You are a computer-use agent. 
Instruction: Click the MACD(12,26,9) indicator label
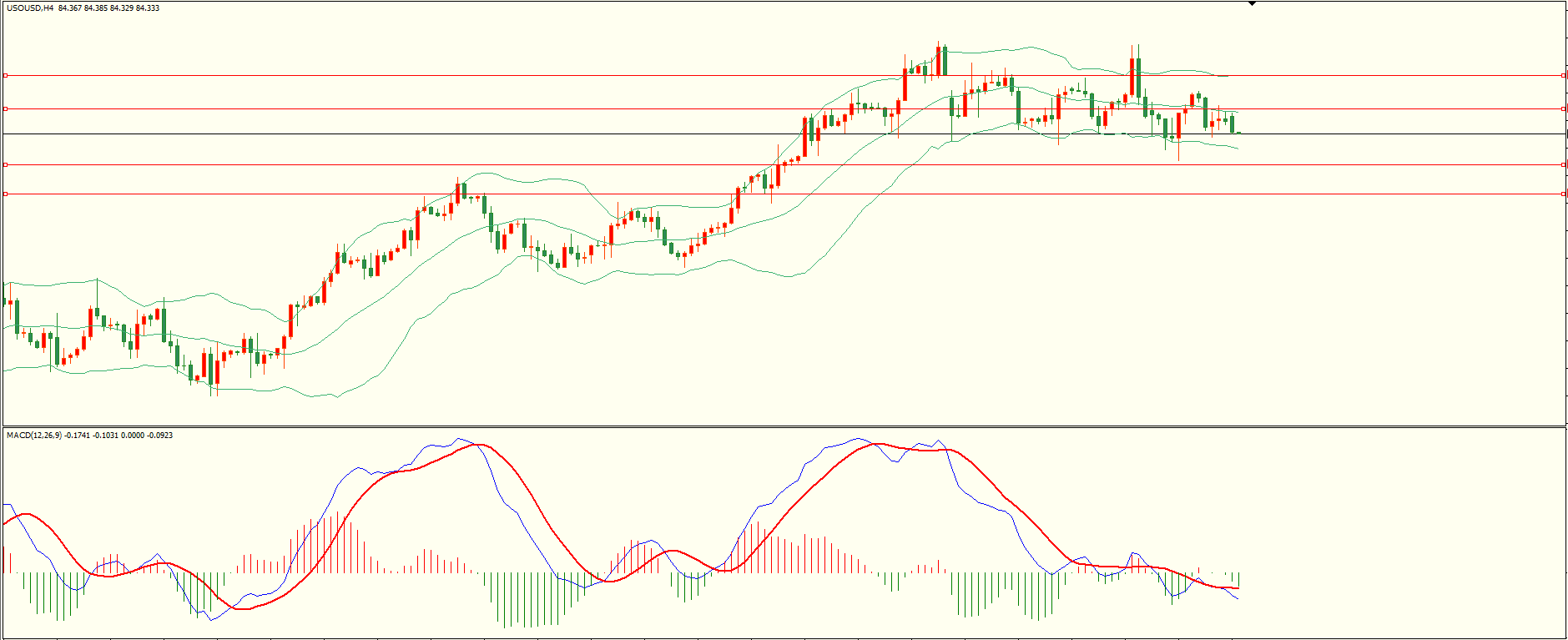(33, 436)
